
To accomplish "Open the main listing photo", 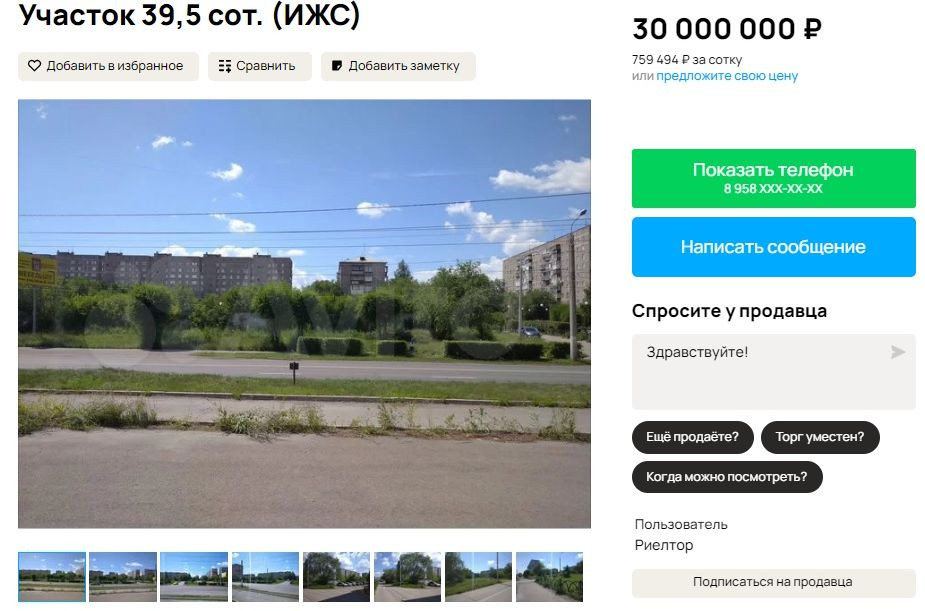I will click(x=304, y=314).
